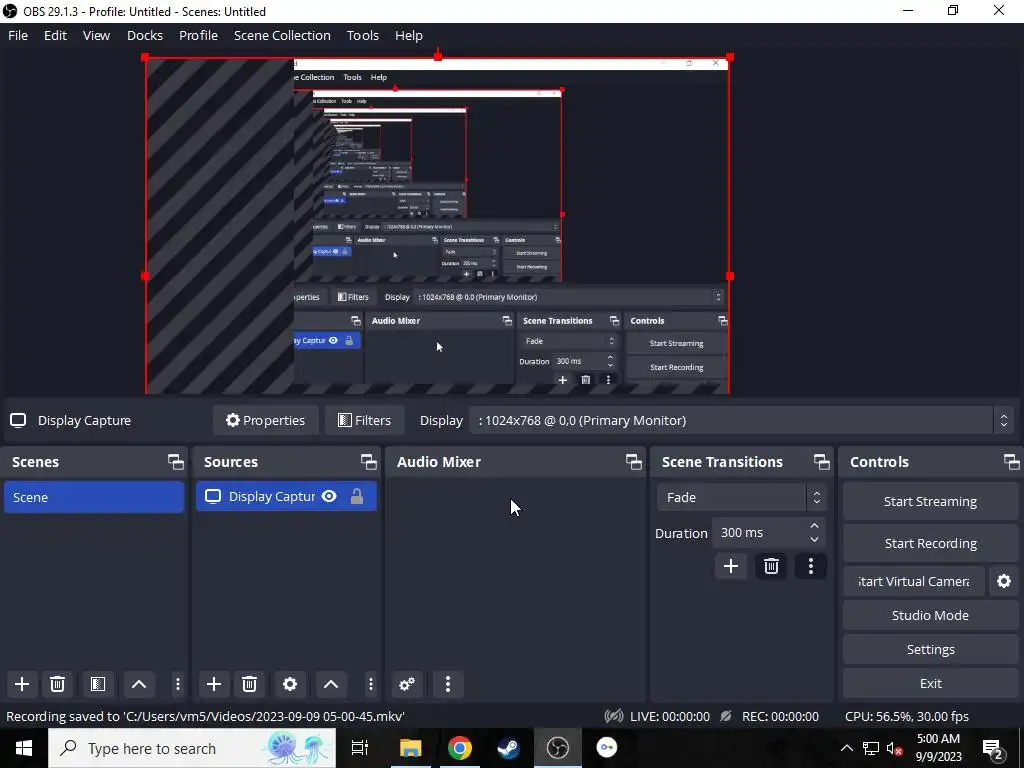
Task: Open virtual camera settings gear
Action: click(x=1004, y=581)
